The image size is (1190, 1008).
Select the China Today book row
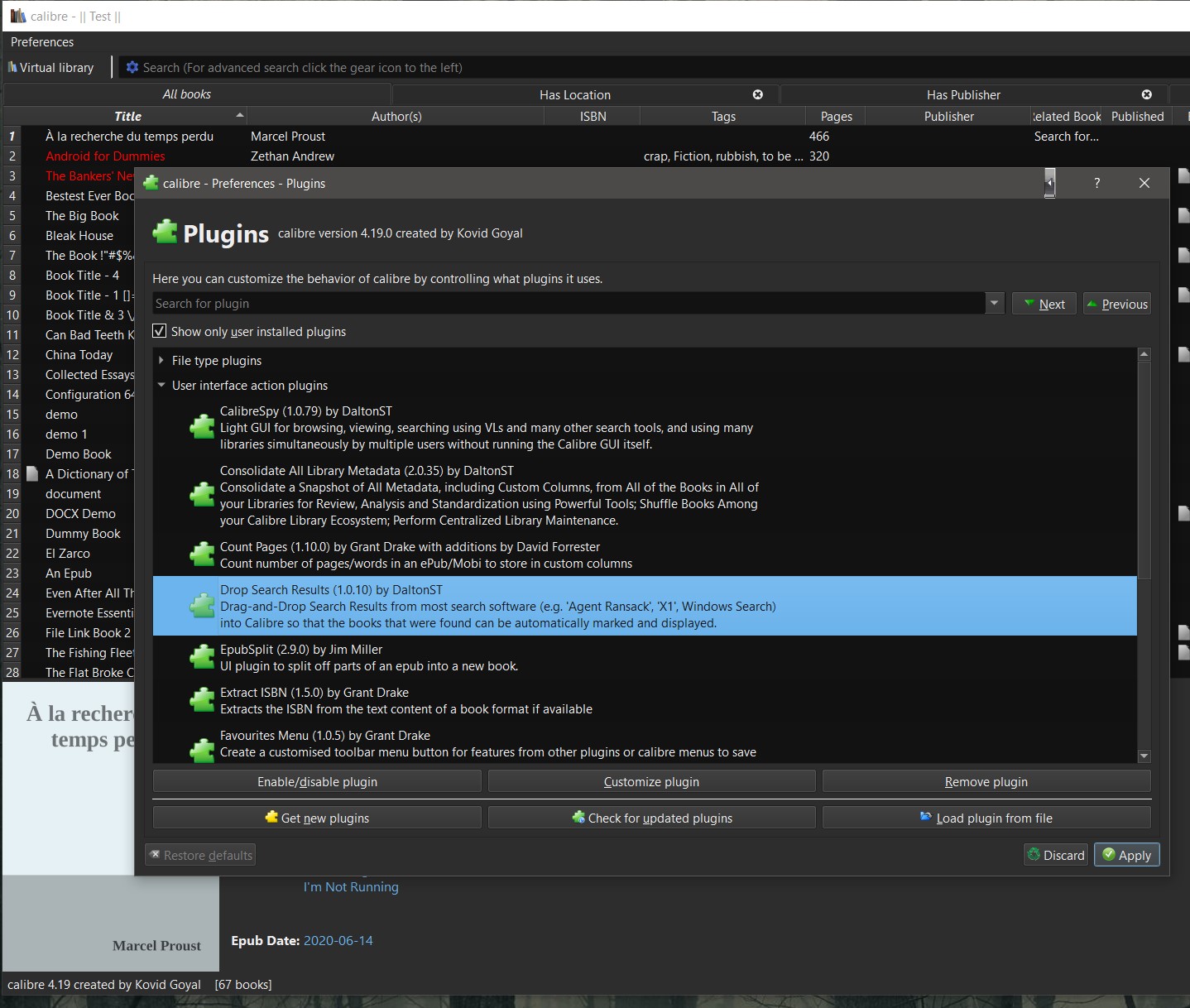pos(79,354)
